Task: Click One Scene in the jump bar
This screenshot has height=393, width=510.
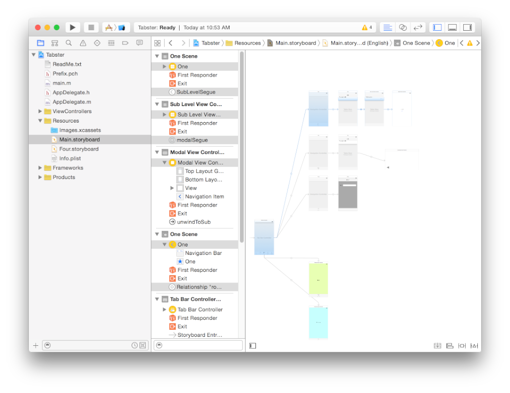Action: coord(412,43)
